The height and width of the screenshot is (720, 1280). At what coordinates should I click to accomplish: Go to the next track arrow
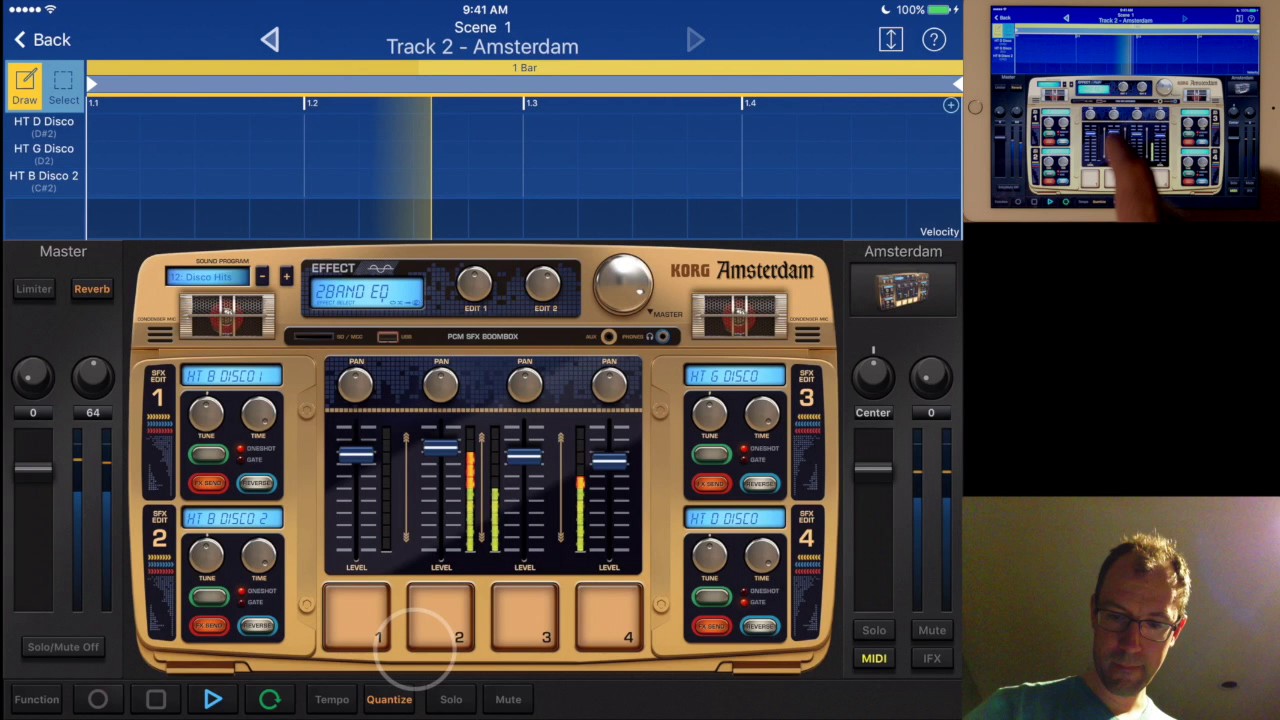click(695, 40)
